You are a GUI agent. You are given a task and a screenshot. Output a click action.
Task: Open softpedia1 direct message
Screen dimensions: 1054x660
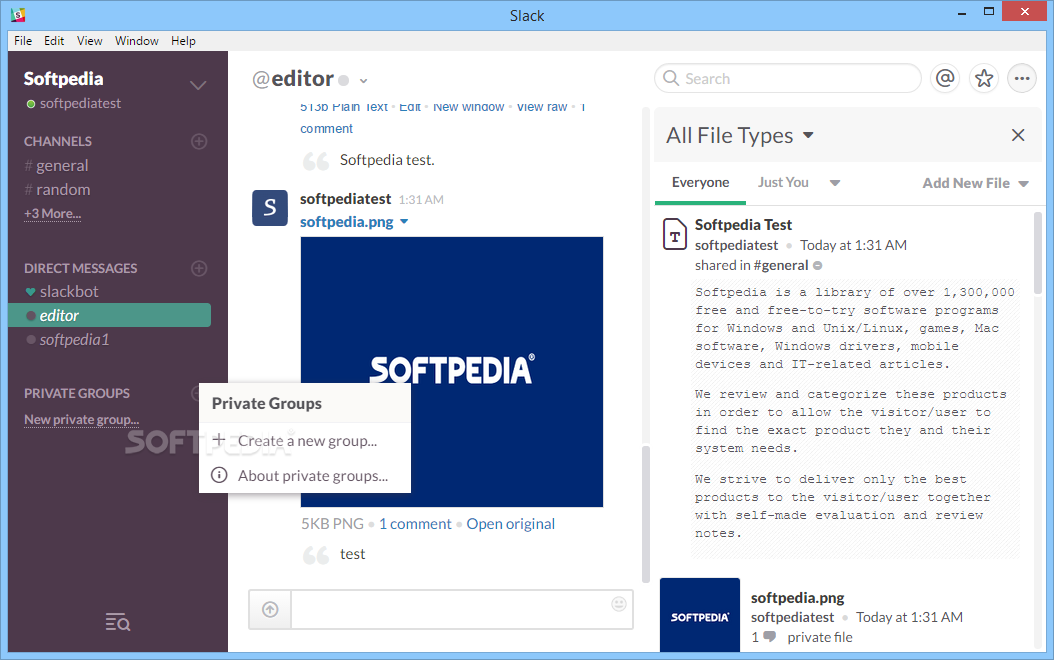point(67,340)
